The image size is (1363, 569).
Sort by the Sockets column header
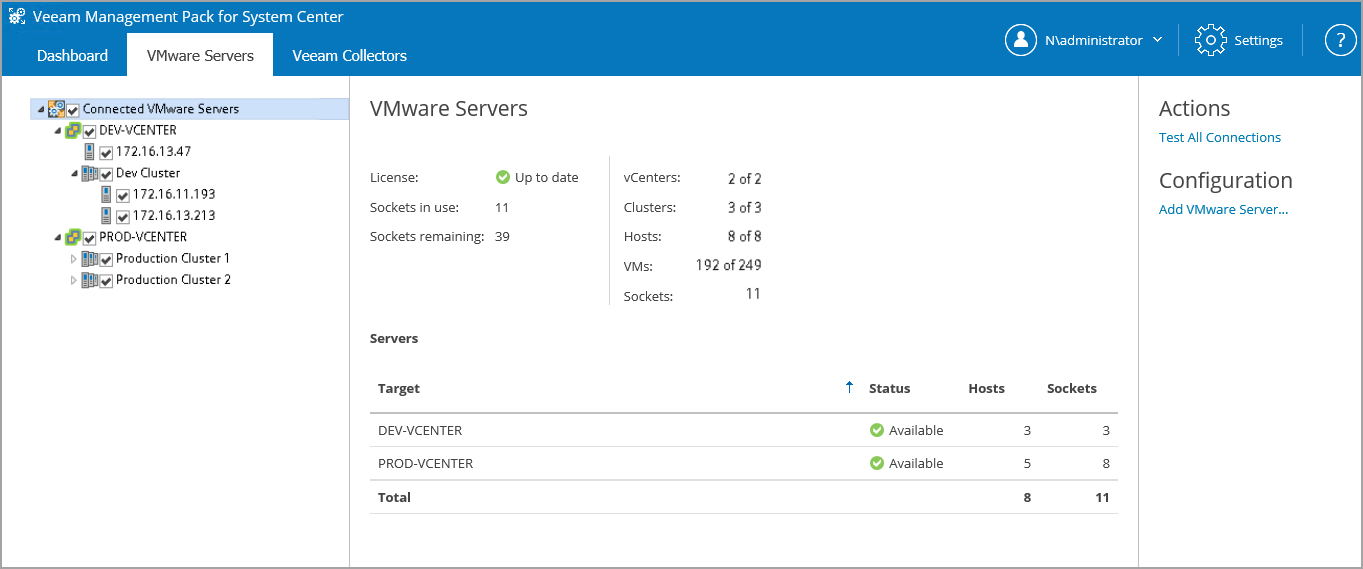tap(1071, 388)
